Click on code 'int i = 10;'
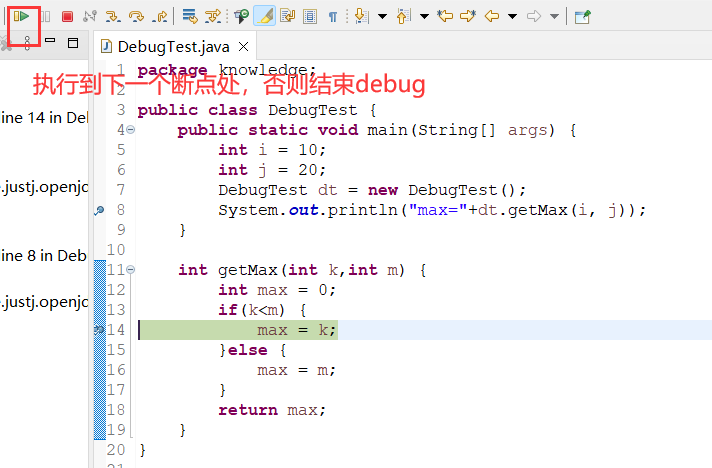This screenshot has height=468, width=712. tap(272, 150)
